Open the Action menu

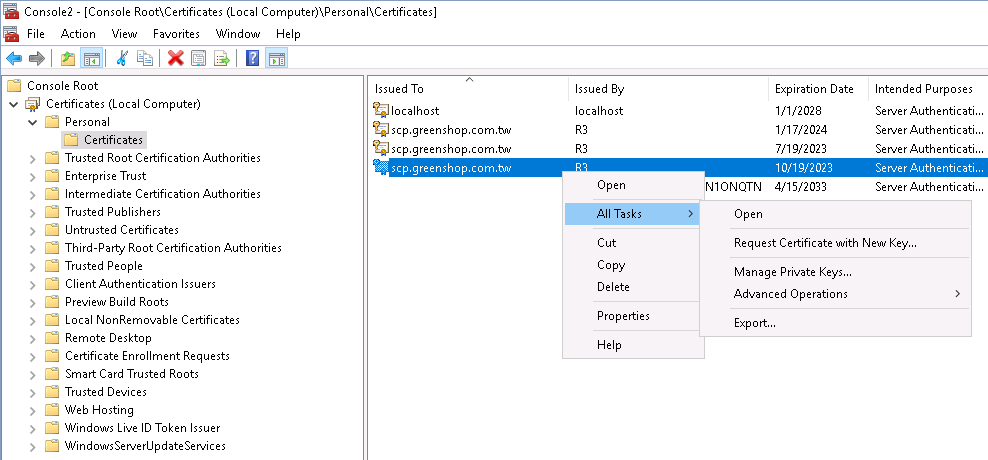(78, 34)
